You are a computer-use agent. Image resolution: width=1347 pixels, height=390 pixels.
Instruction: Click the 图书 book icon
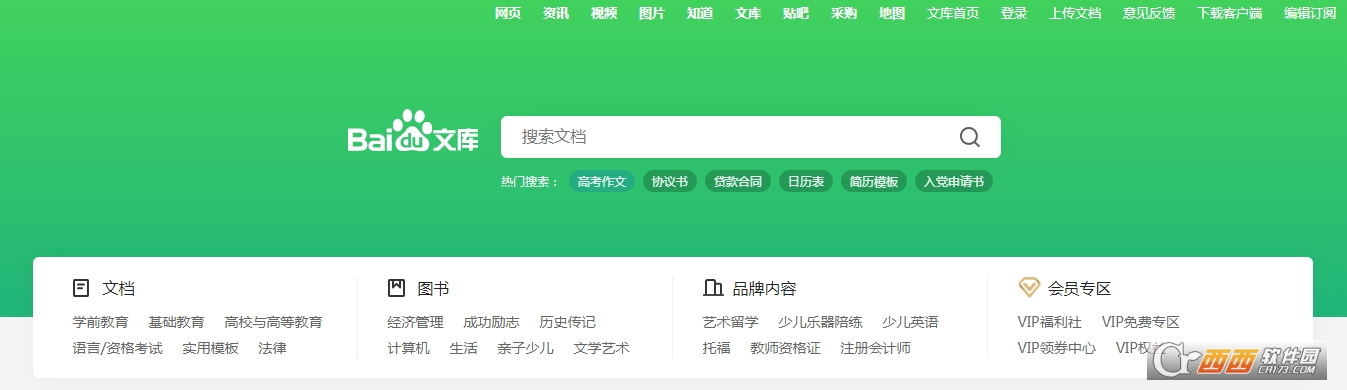coord(396,288)
